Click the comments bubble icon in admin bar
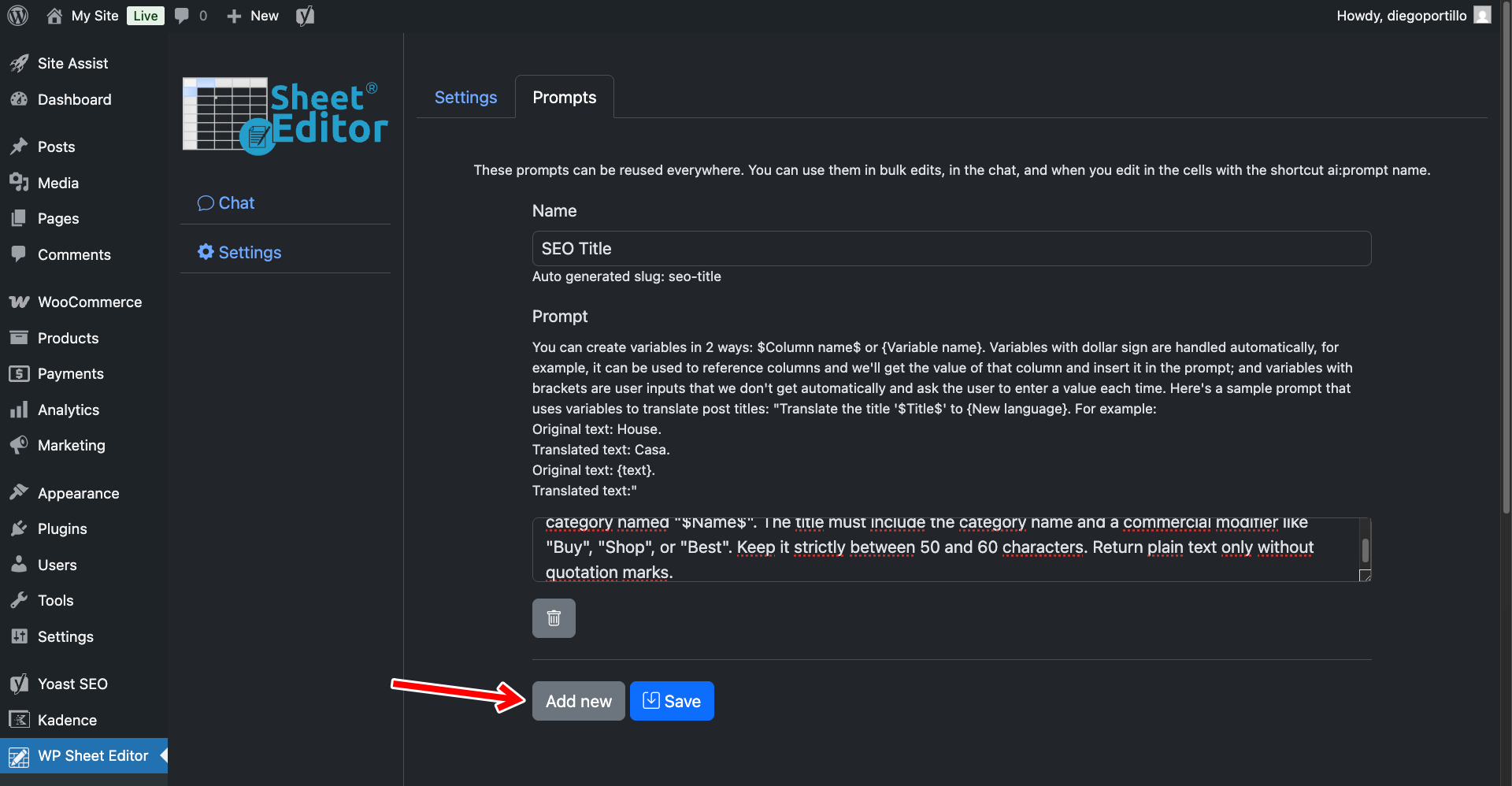Image resolution: width=1512 pixels, height=786 pixels. pyautogui.click(x=182, y=16)
